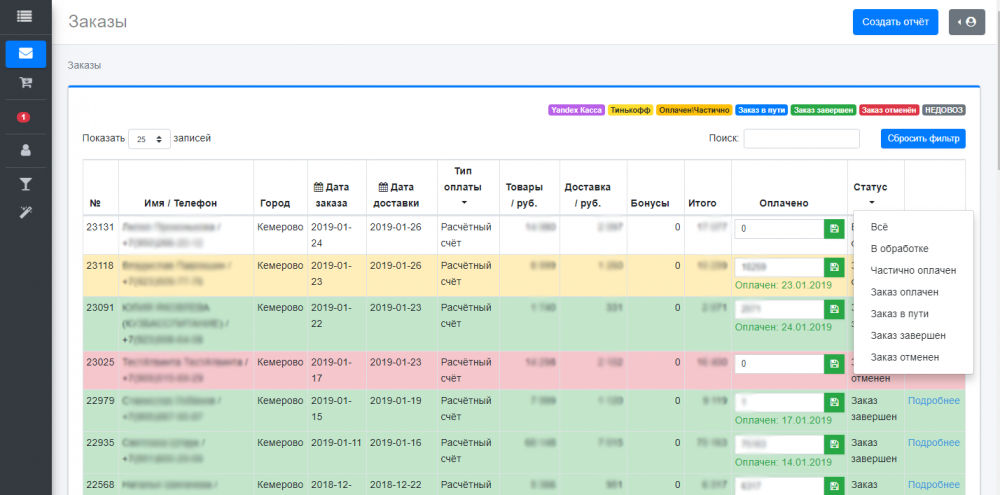Focus paid amount field for order 23025
Screen dimensions: 1000x495
pos(779,364)
